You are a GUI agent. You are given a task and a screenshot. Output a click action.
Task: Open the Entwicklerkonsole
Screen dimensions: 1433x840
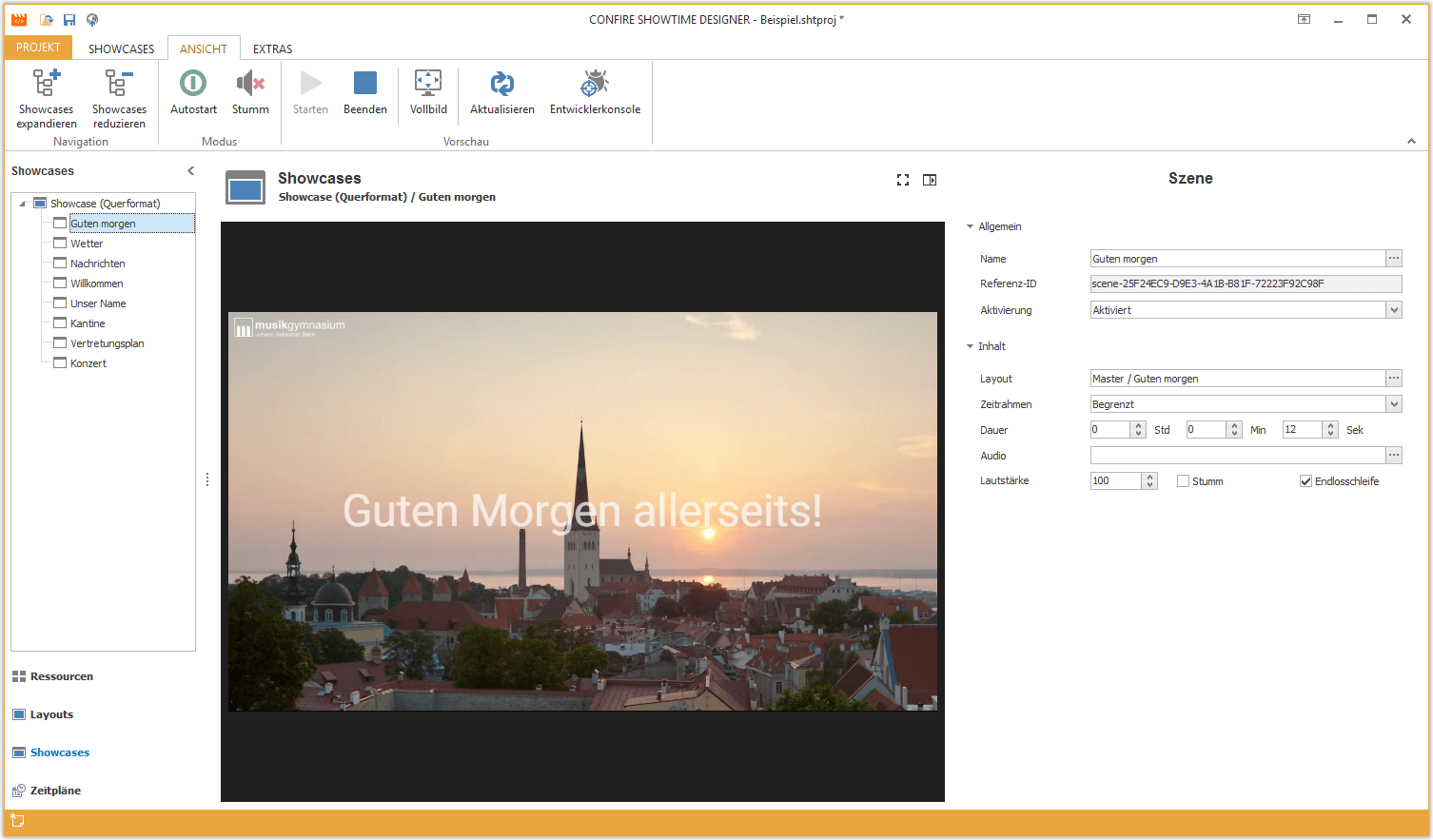click(x=595, y=85)
